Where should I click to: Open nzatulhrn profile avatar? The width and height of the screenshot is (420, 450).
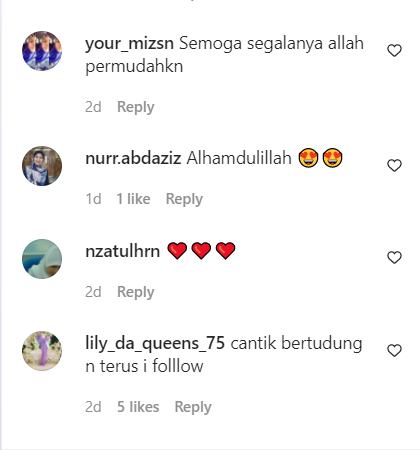coord(42,259)
